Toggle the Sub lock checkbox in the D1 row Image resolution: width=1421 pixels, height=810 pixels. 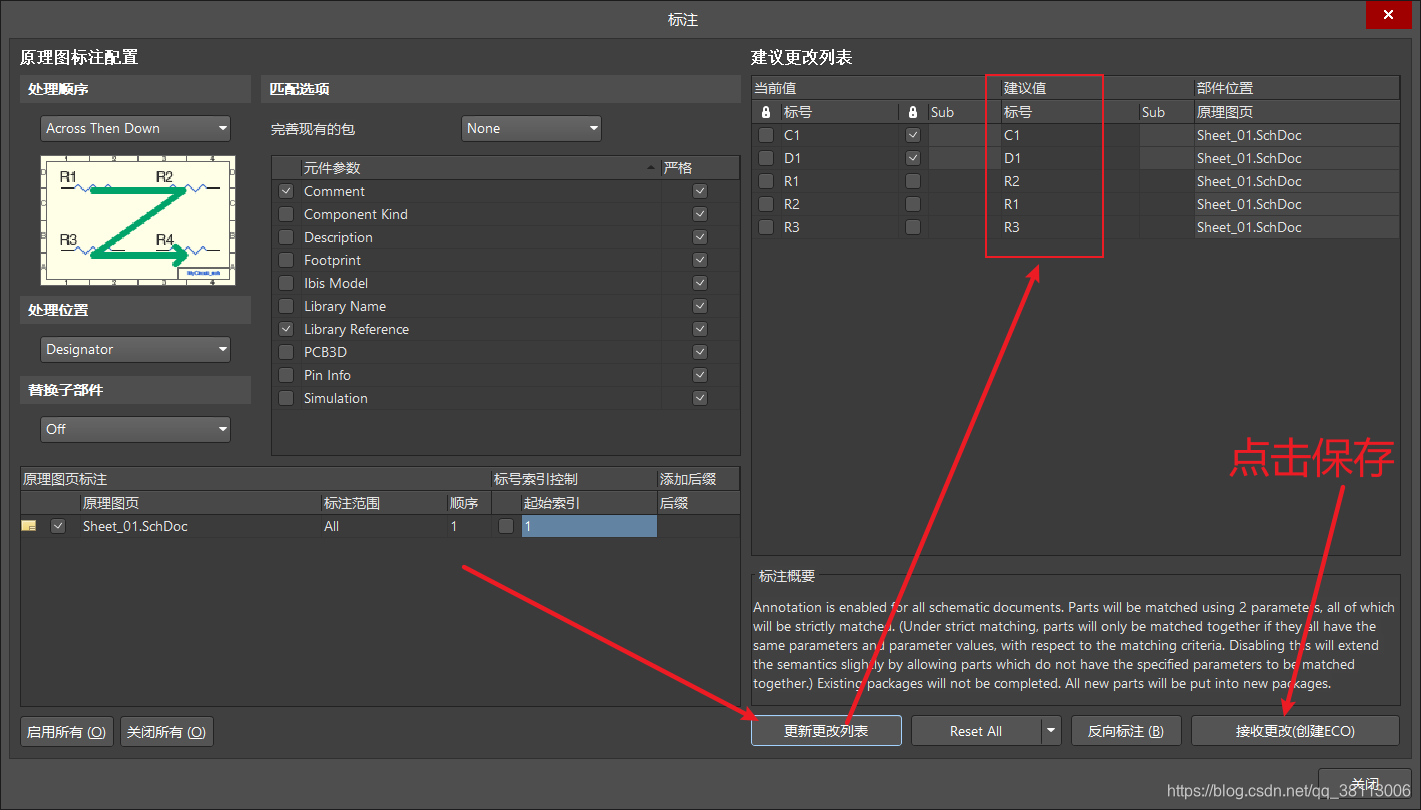913,158
